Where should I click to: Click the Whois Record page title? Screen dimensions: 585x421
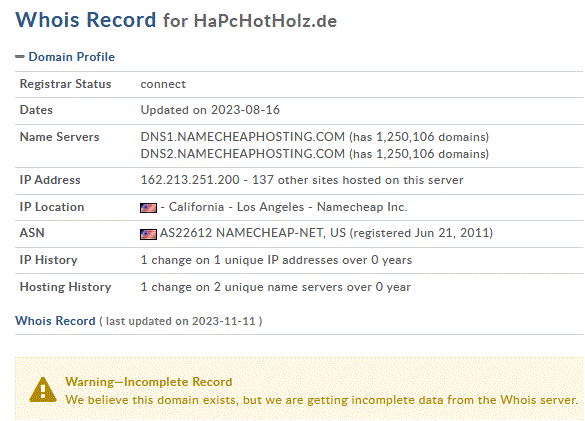[85, 19]
